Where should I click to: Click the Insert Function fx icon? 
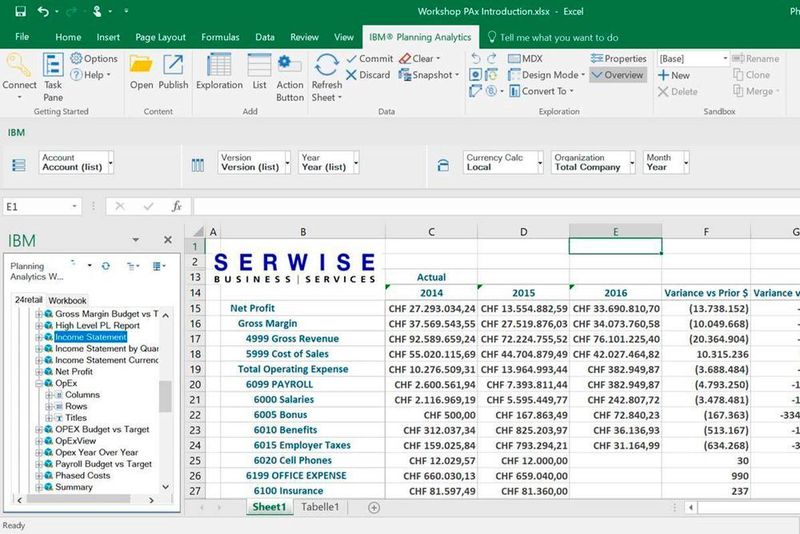click(x=177, y=206)
